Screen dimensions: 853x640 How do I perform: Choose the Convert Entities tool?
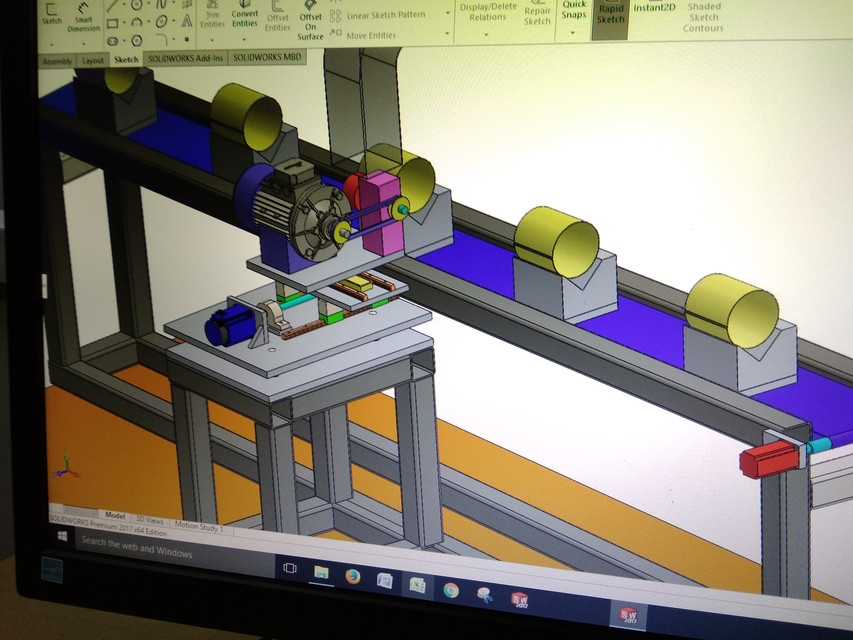245,15
